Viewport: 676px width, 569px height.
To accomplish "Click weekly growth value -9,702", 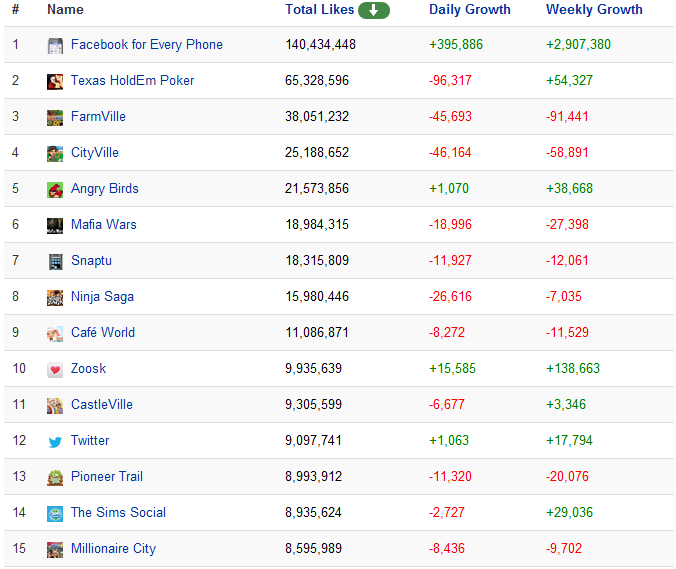I will pyautogui.click(x=563, y=549).
